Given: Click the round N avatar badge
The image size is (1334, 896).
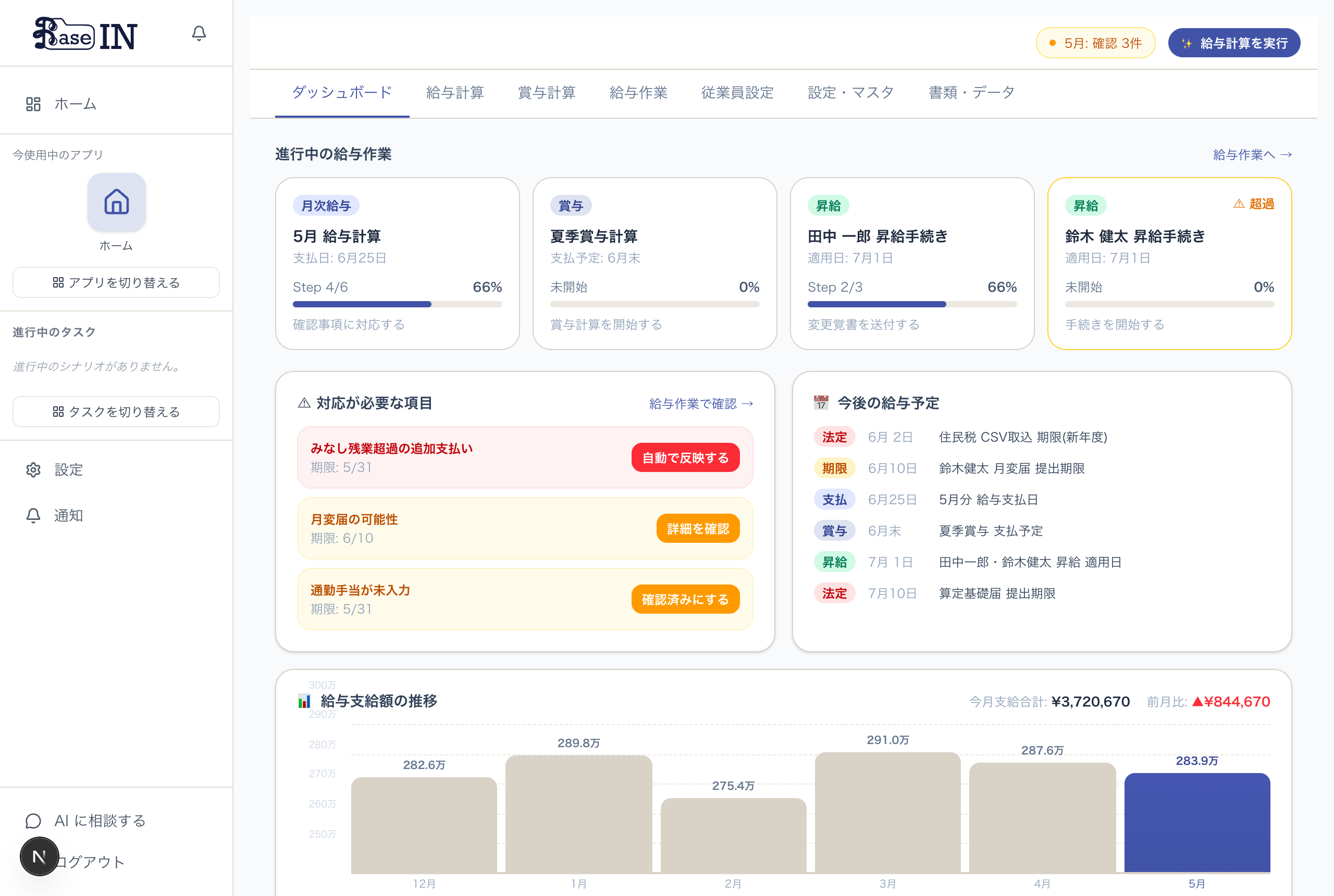Looking at the screenshot, I should pos(40,856).
